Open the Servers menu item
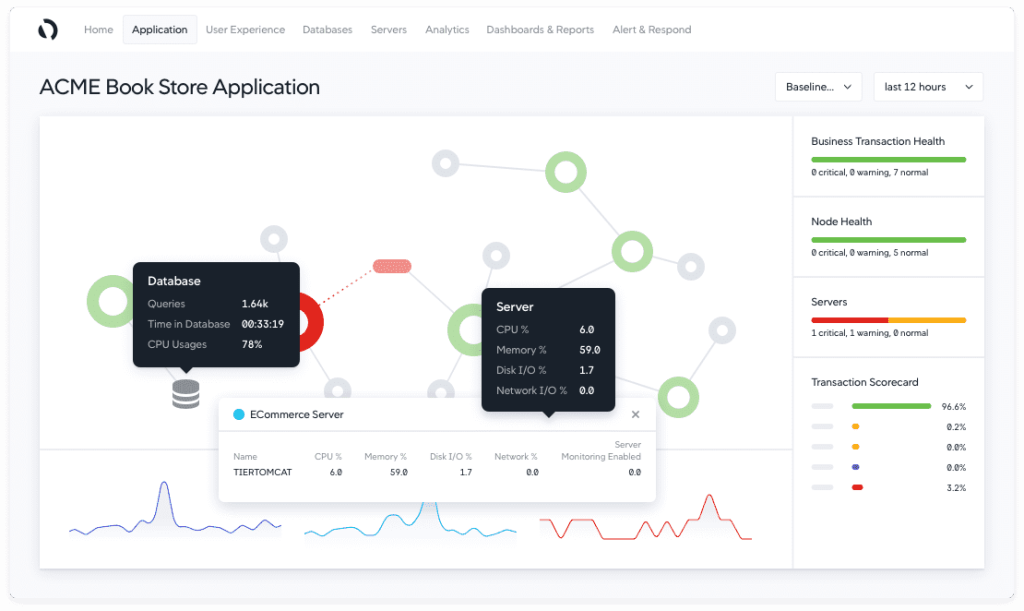 tap(389, 29)
